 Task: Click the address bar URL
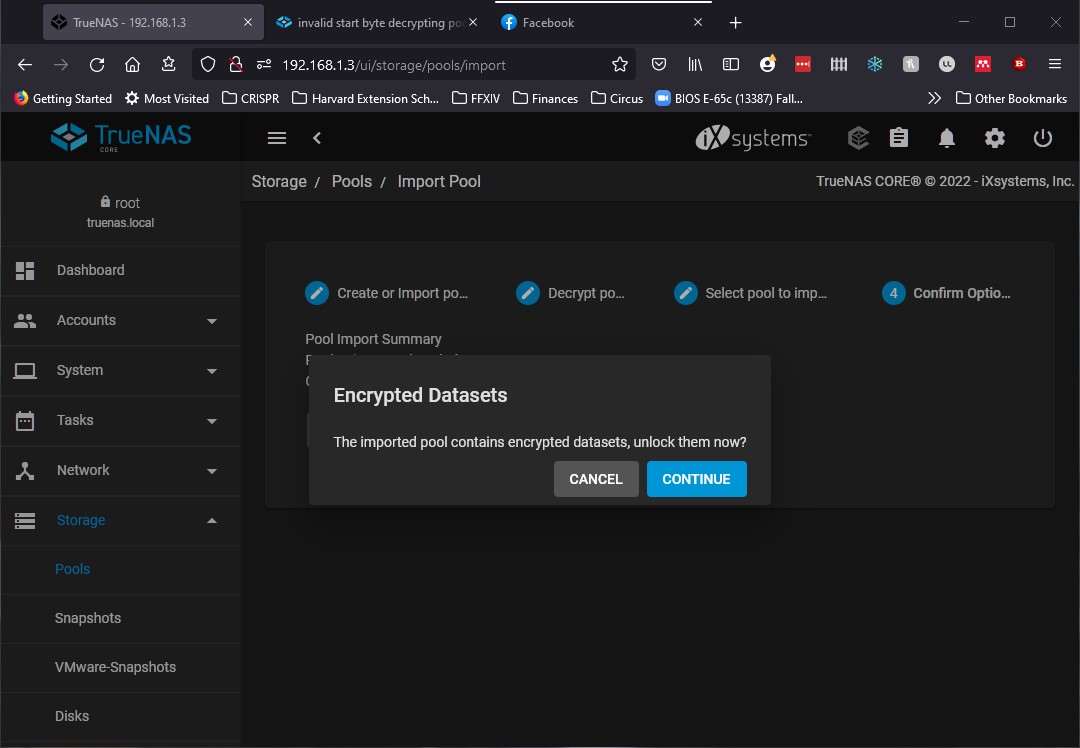pos(394,65)
